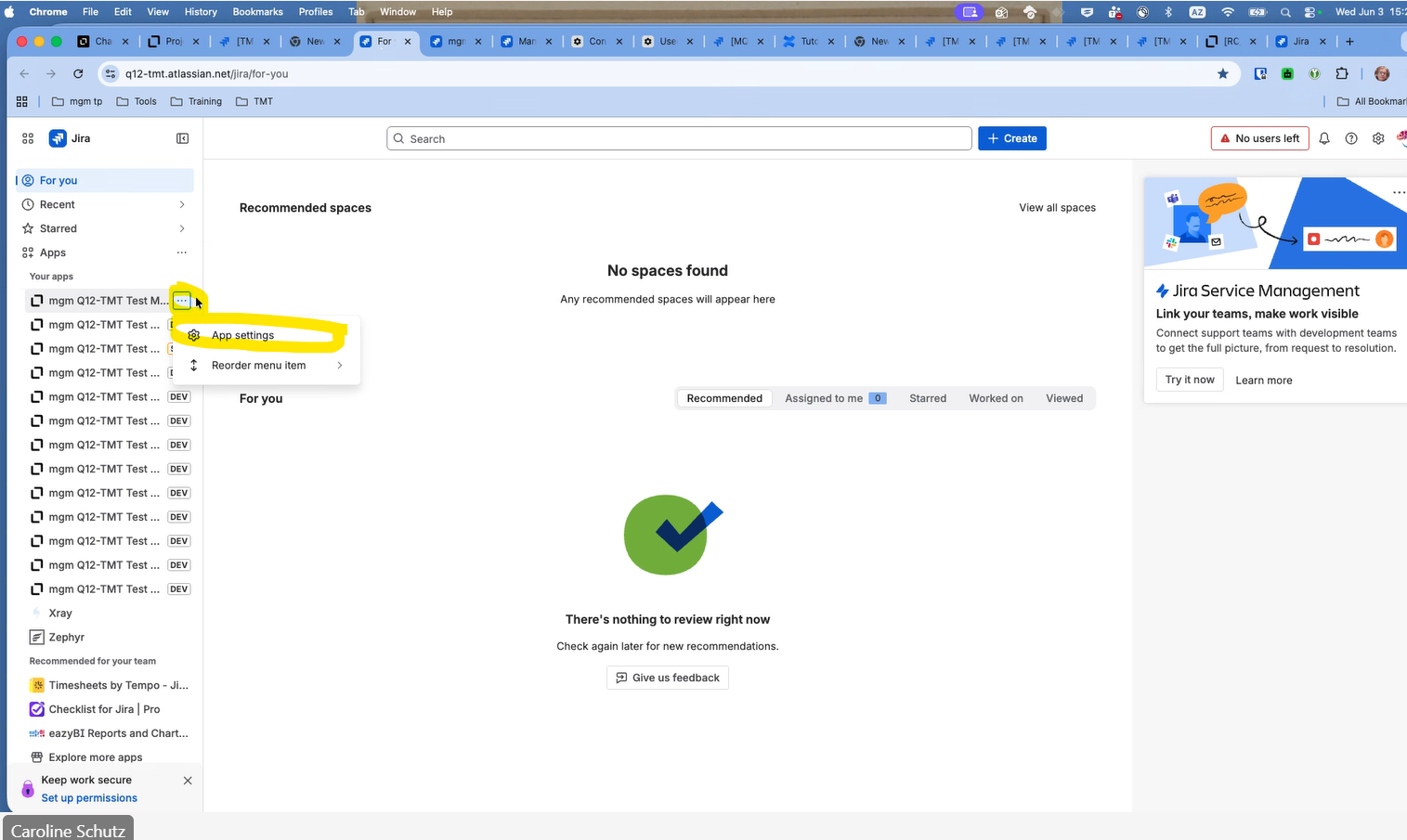Expand the Starred section chevron
1407x840 pixels.
click(x=182, y=228)
